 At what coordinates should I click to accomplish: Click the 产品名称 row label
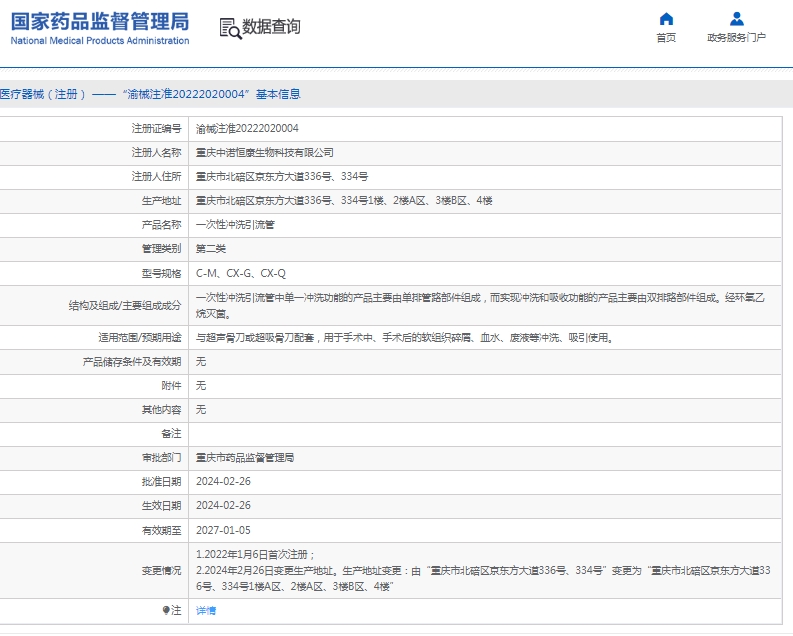(x=161, y=224)
